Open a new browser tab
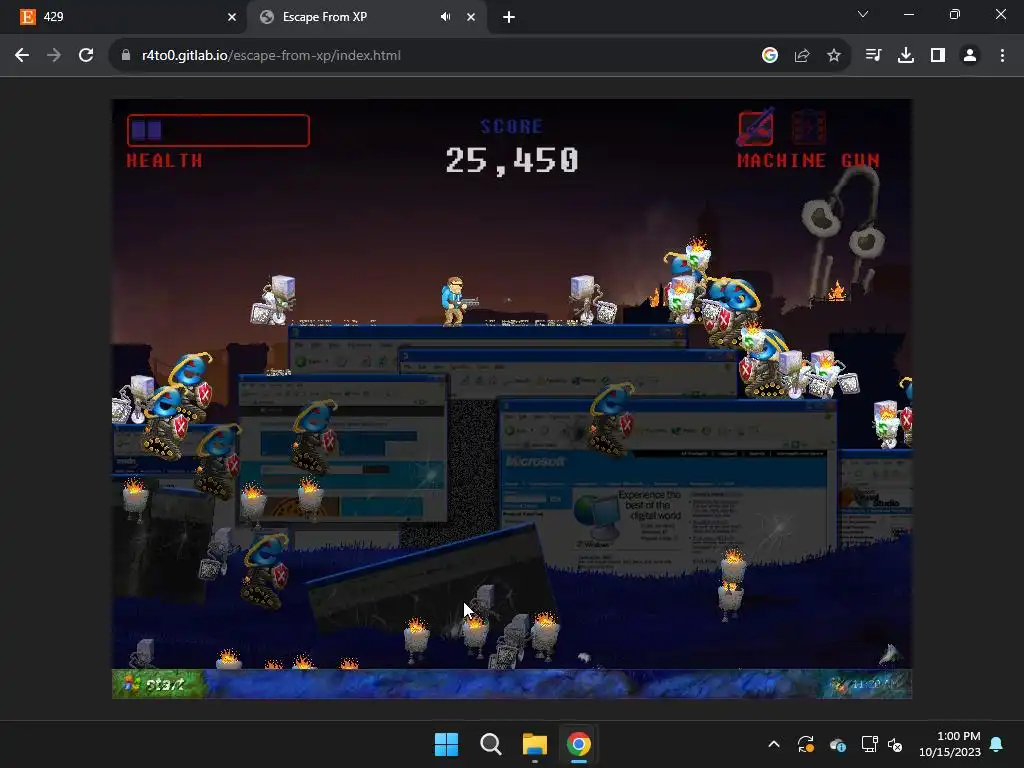 [509, 17]
